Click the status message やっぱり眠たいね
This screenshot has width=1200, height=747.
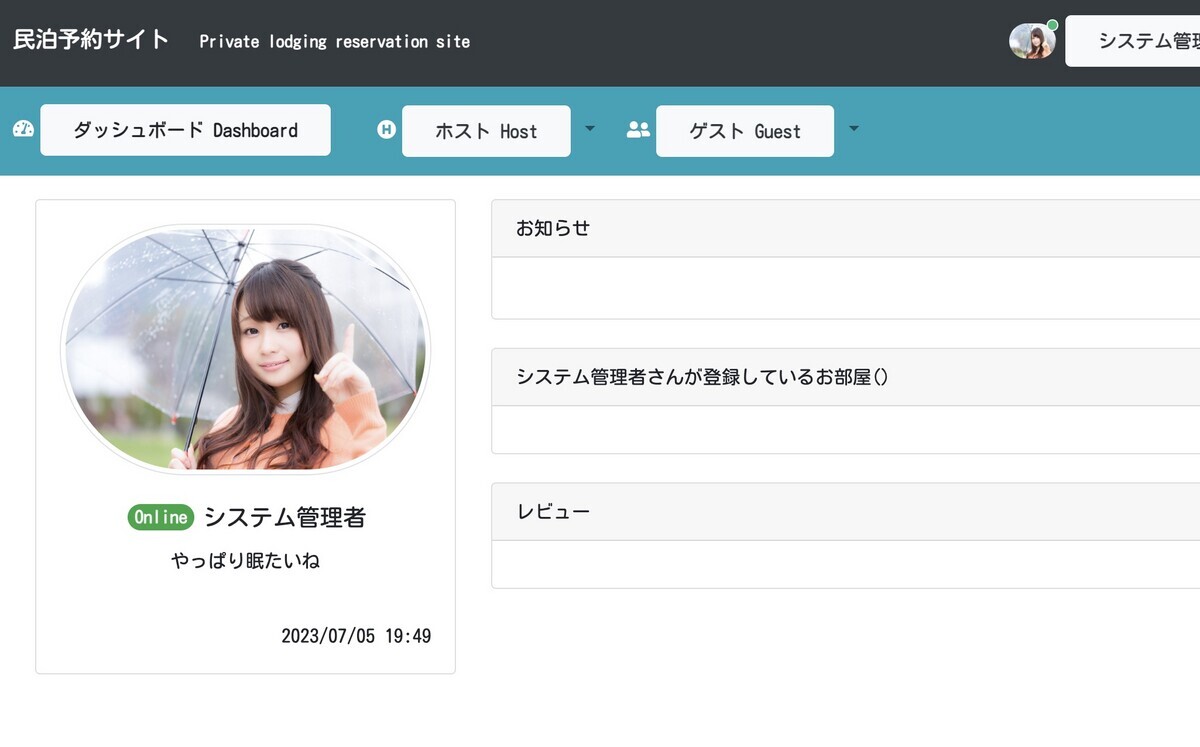tap(244, 561)
